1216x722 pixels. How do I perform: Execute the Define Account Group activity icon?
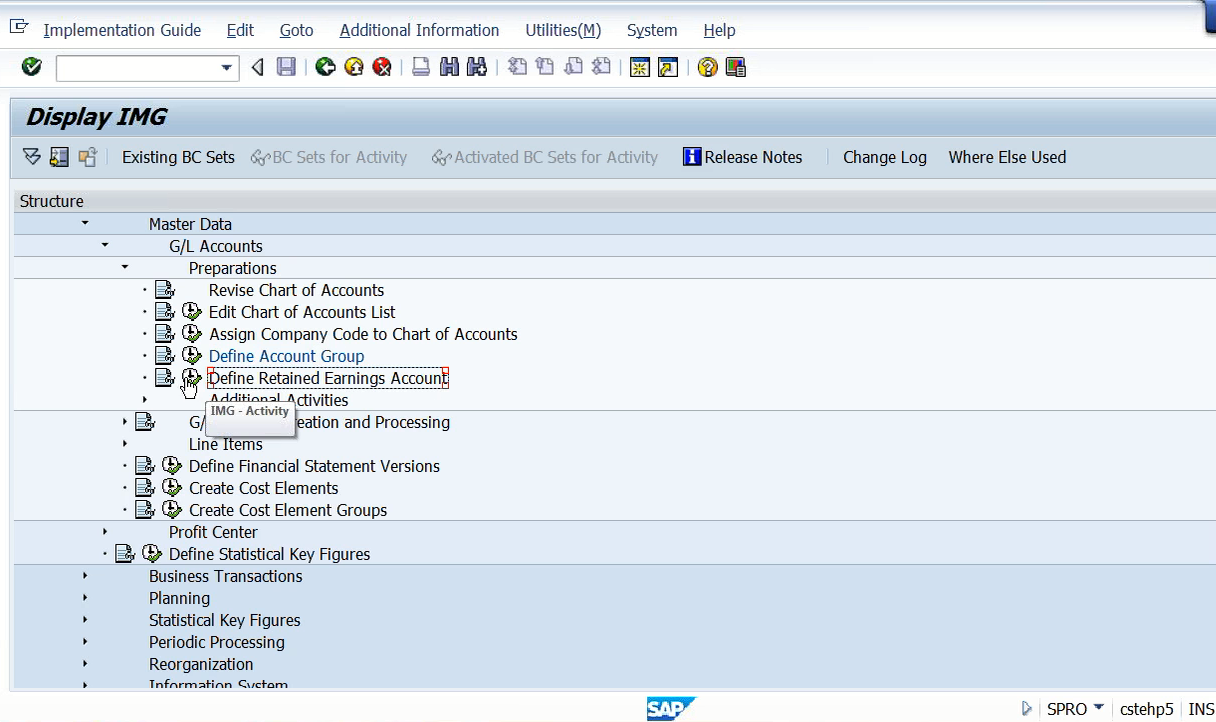[x=192, y=356]
